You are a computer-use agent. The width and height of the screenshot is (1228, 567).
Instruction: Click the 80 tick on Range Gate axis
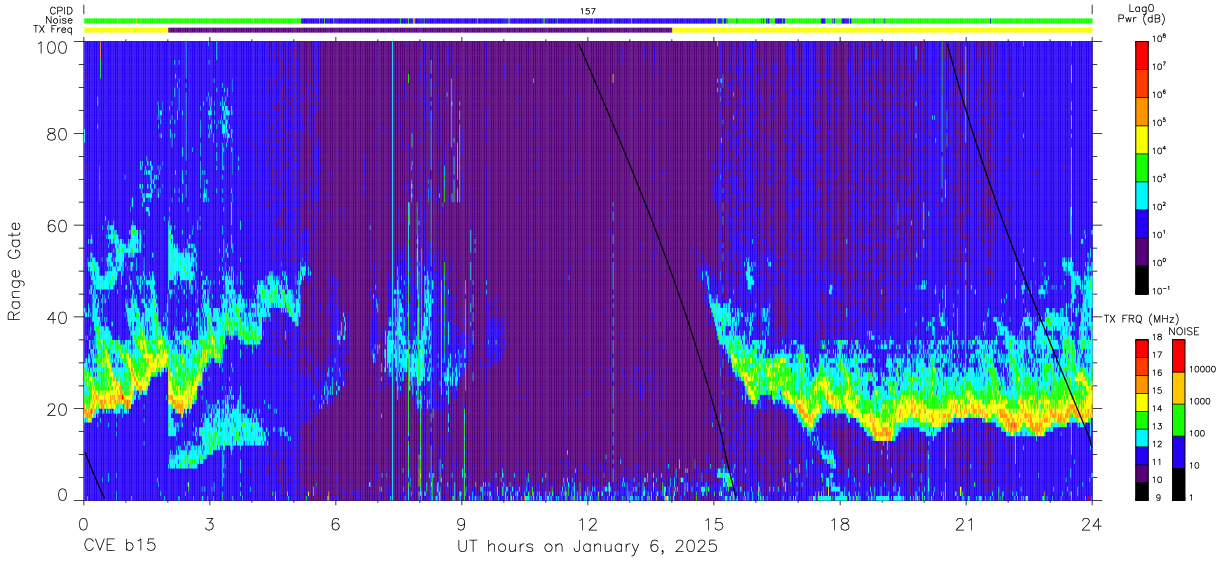pyautogui.click(x=58, y=134)
